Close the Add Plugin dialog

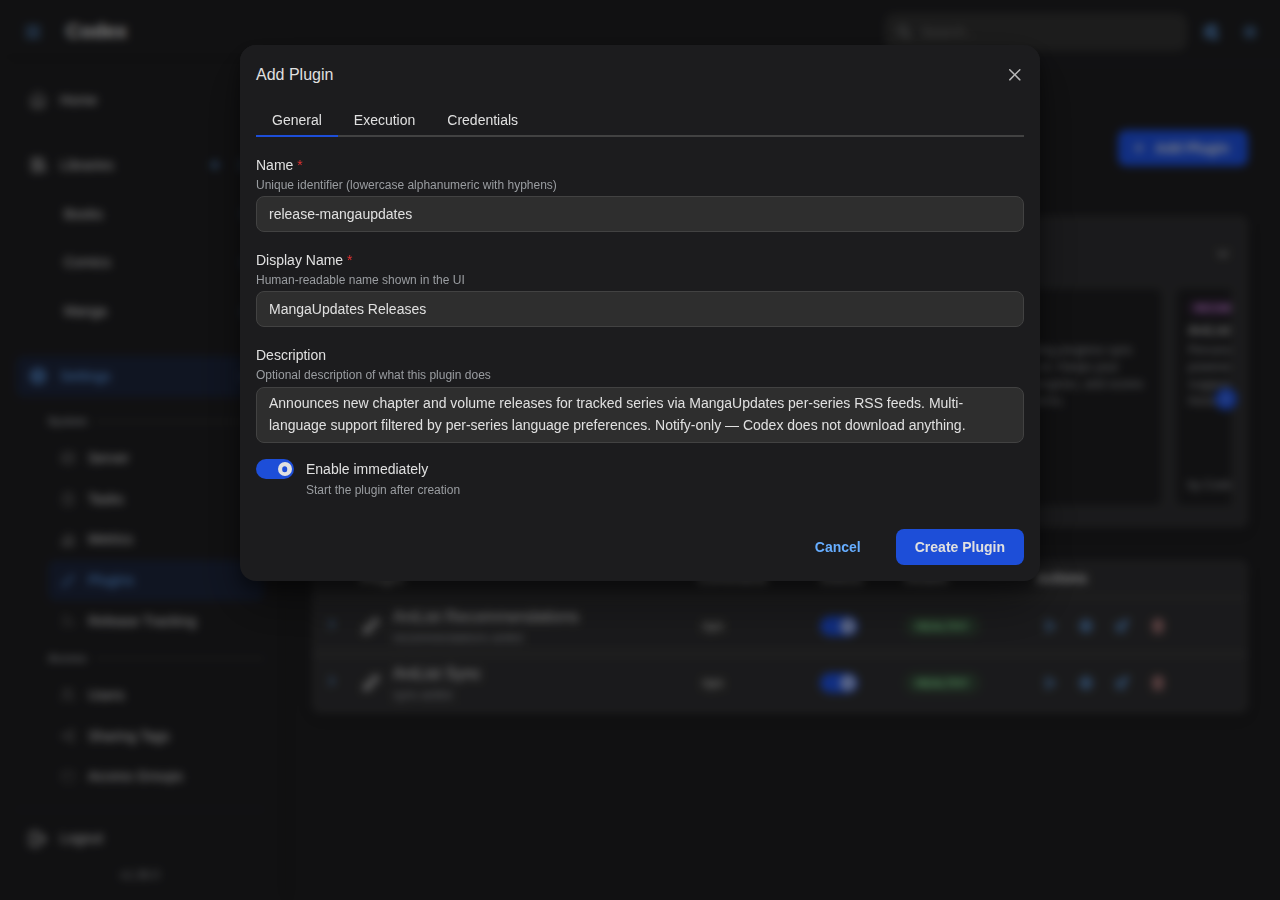point(1014,75)
